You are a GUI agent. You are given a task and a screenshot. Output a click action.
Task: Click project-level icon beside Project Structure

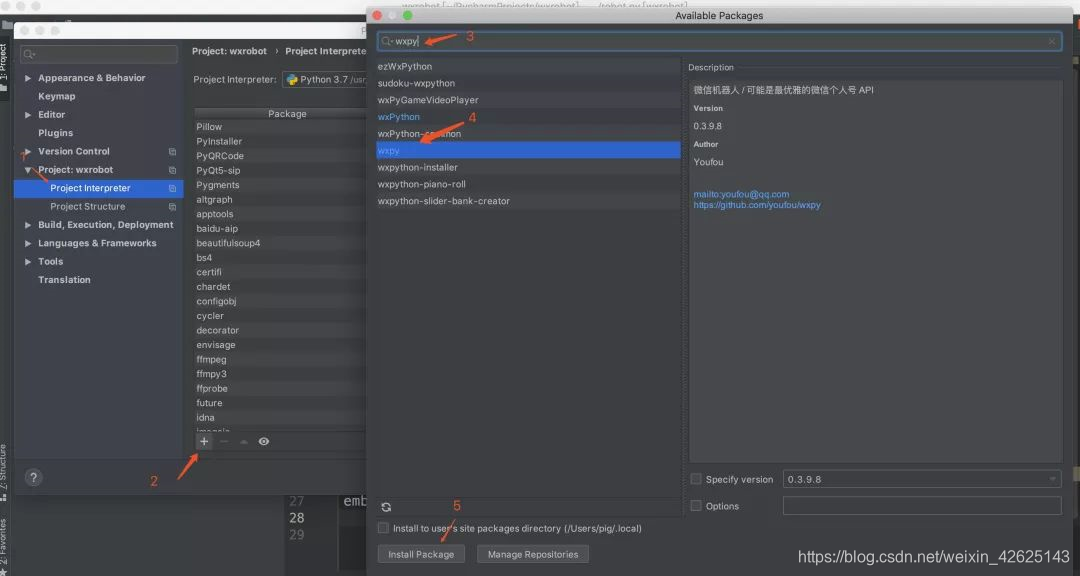[x=172, y=207]
